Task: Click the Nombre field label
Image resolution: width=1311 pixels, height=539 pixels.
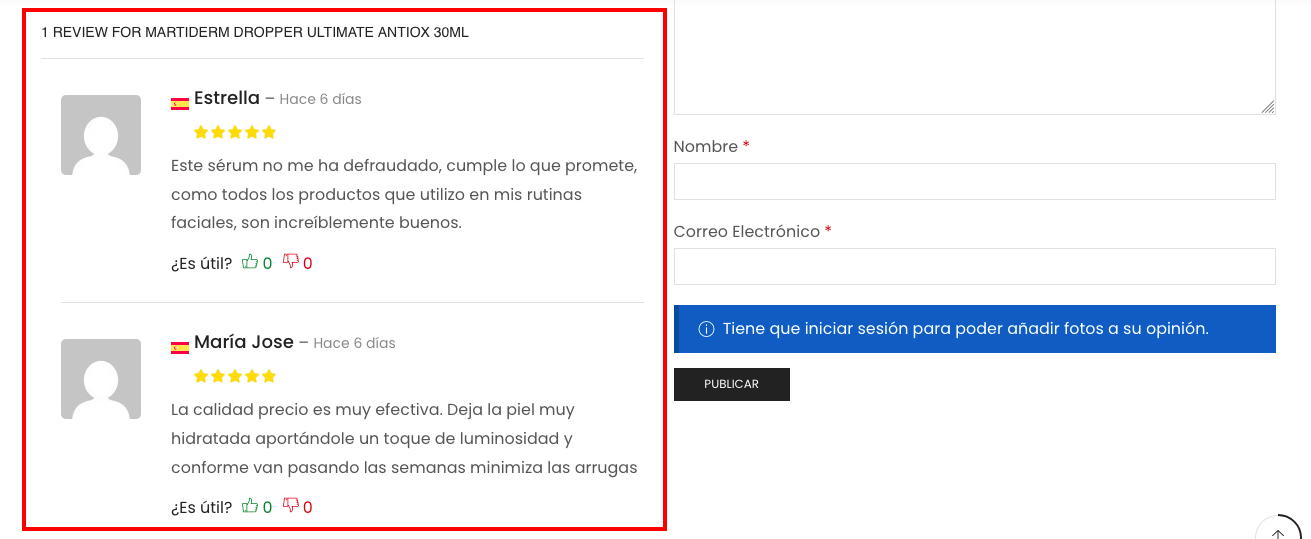Action: pos(706,147)
